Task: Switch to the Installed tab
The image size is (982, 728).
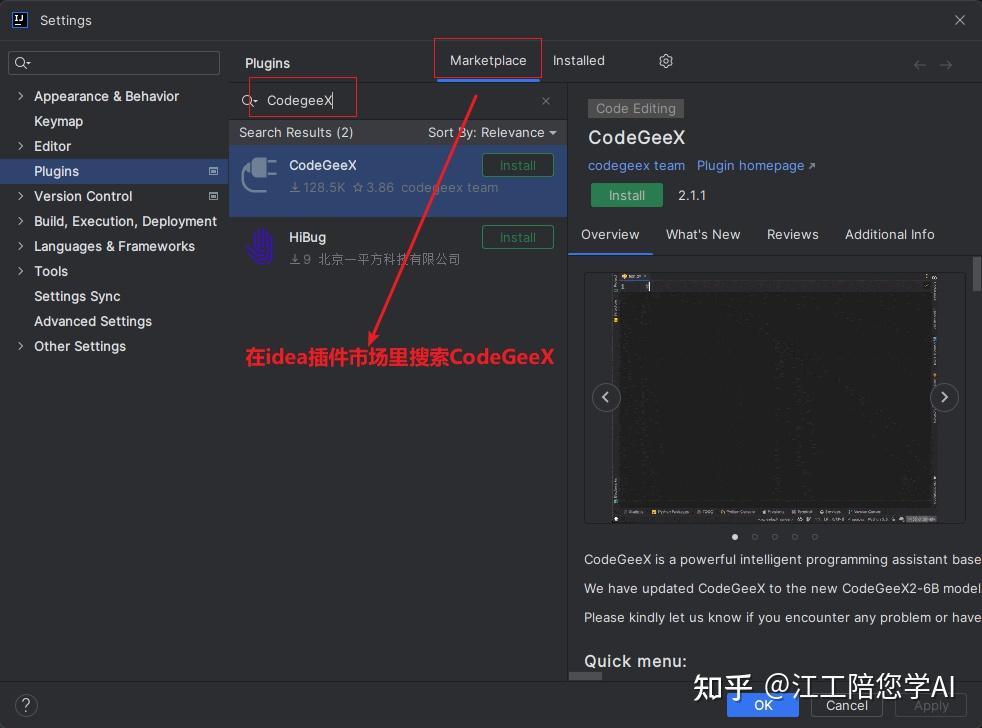Action: point(578,61)
